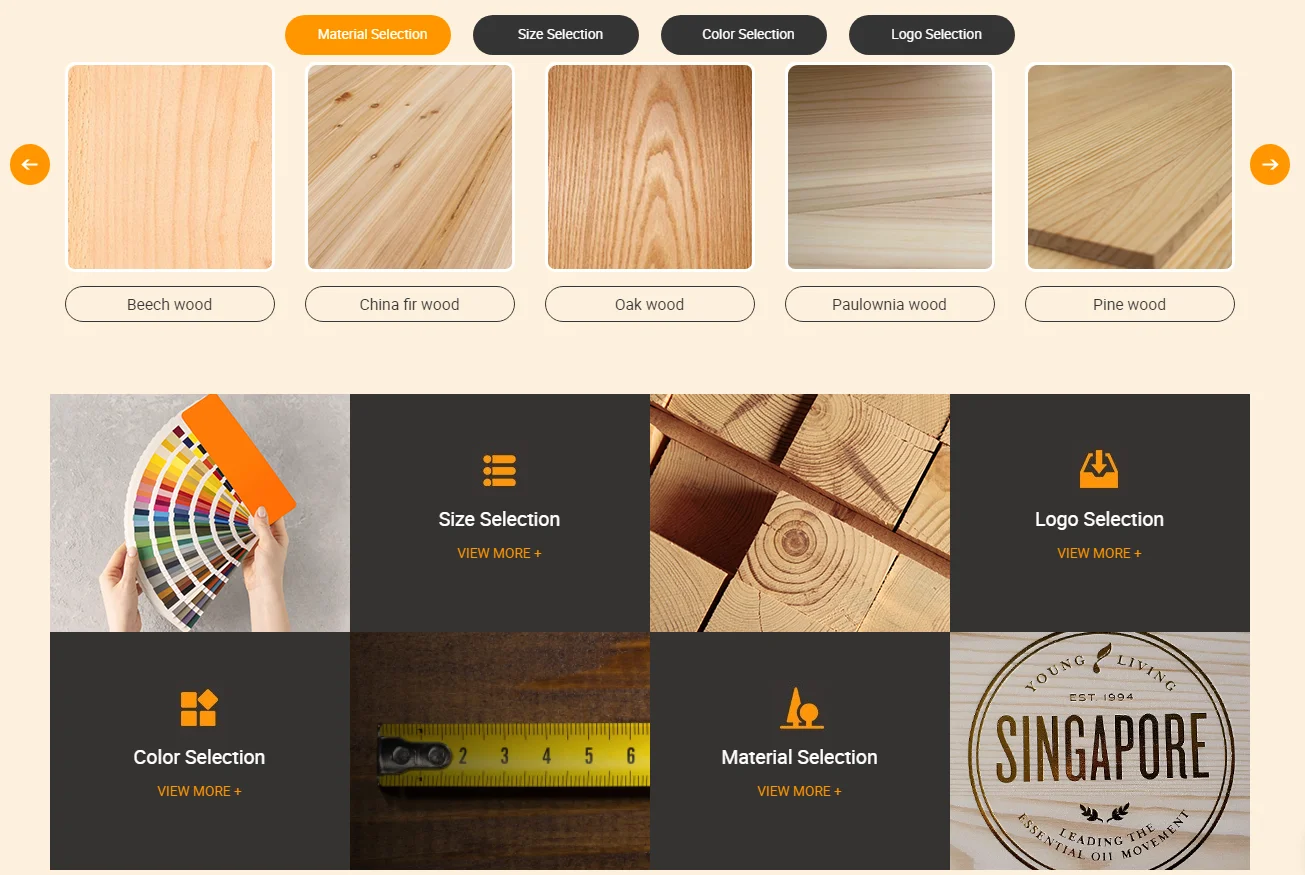This screenshot has width=1305, height=875.
Task: Select the Oak wood texture thumbnail
Action: point(650,167)
